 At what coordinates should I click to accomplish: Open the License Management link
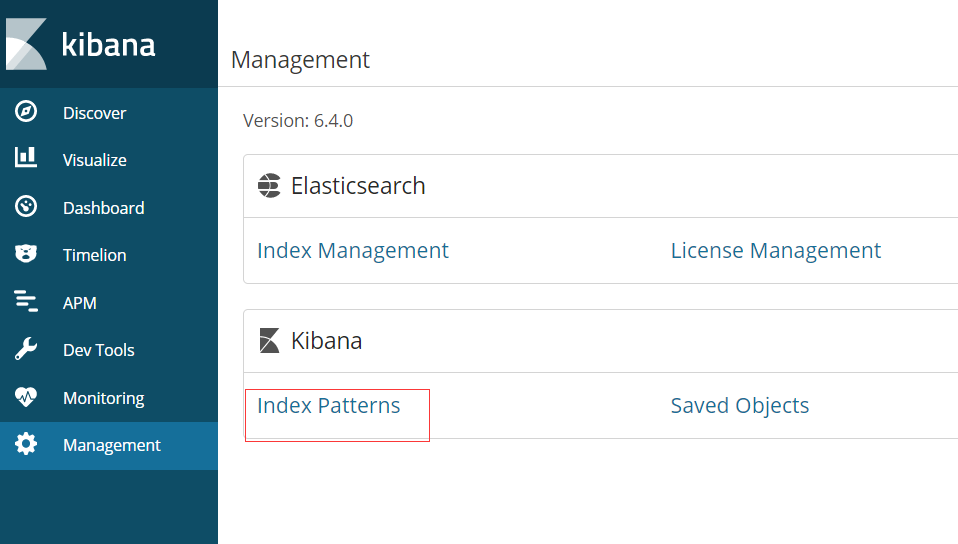coord(775,250)
